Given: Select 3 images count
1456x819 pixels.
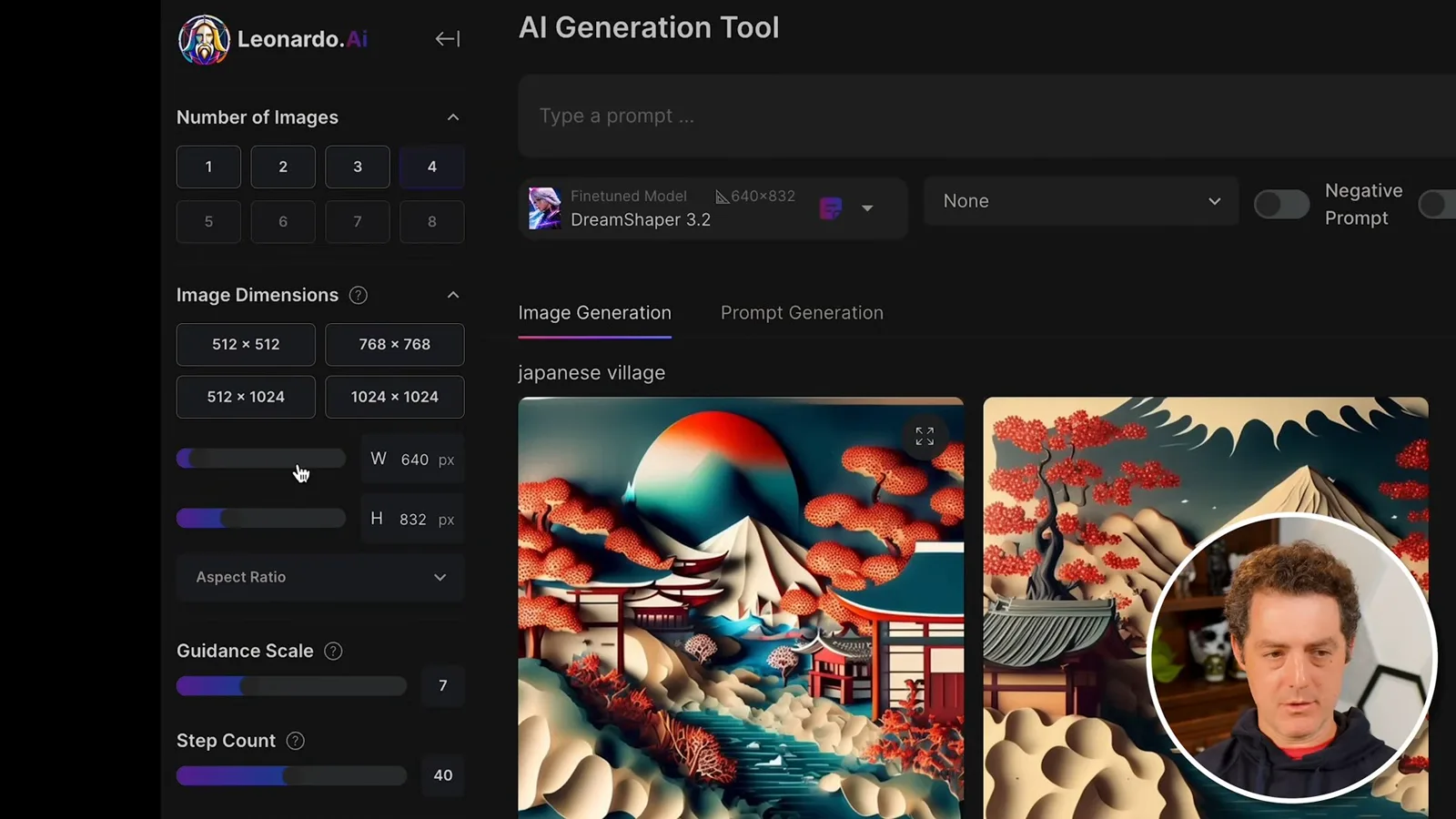Looking at the screenshot, I should 358,167.
